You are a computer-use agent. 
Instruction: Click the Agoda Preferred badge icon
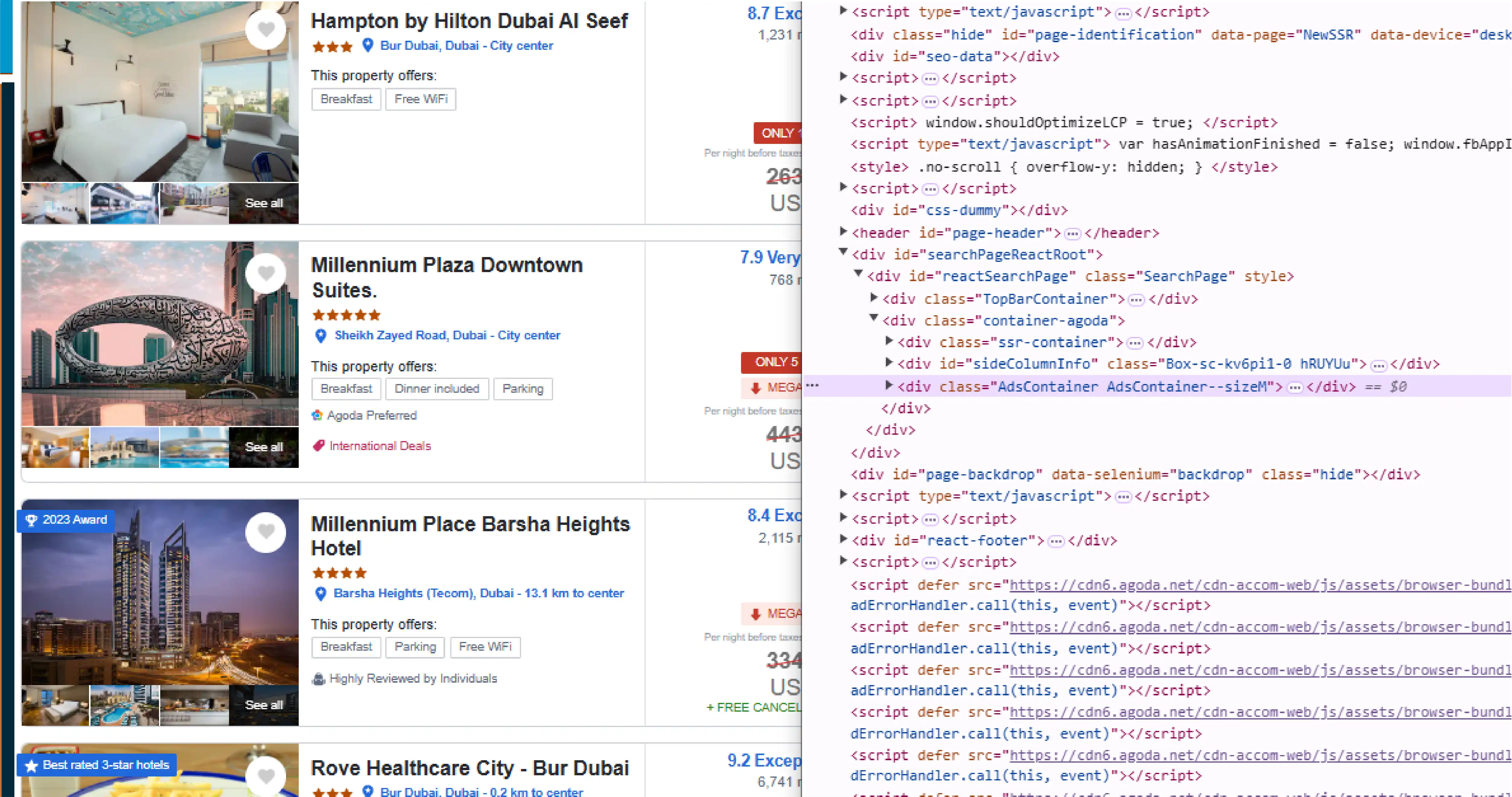317,415
